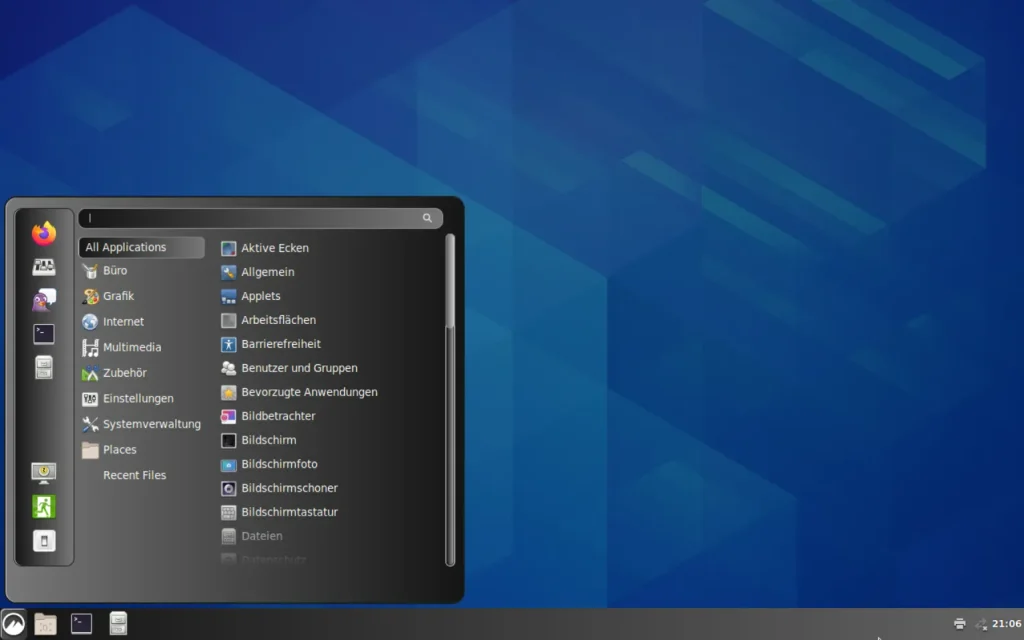Click the lock screen icon in sidebar

point(44,472)
